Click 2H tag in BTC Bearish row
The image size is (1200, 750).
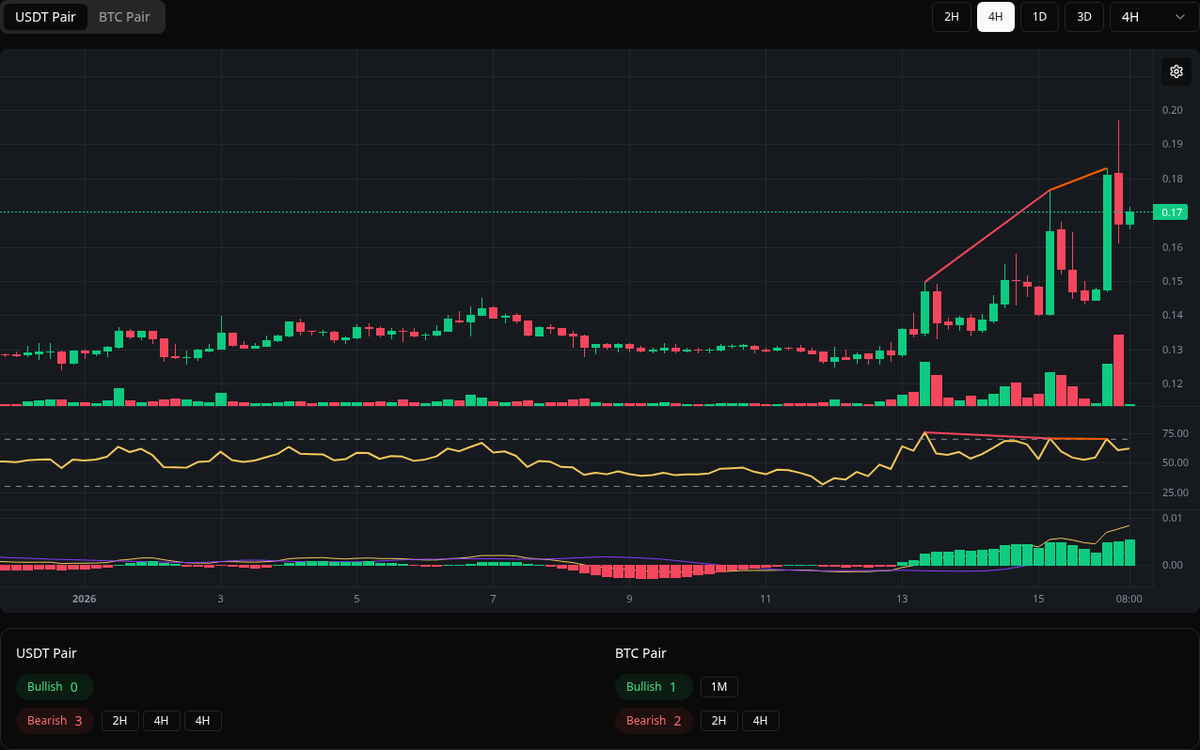tap(719, 721)
